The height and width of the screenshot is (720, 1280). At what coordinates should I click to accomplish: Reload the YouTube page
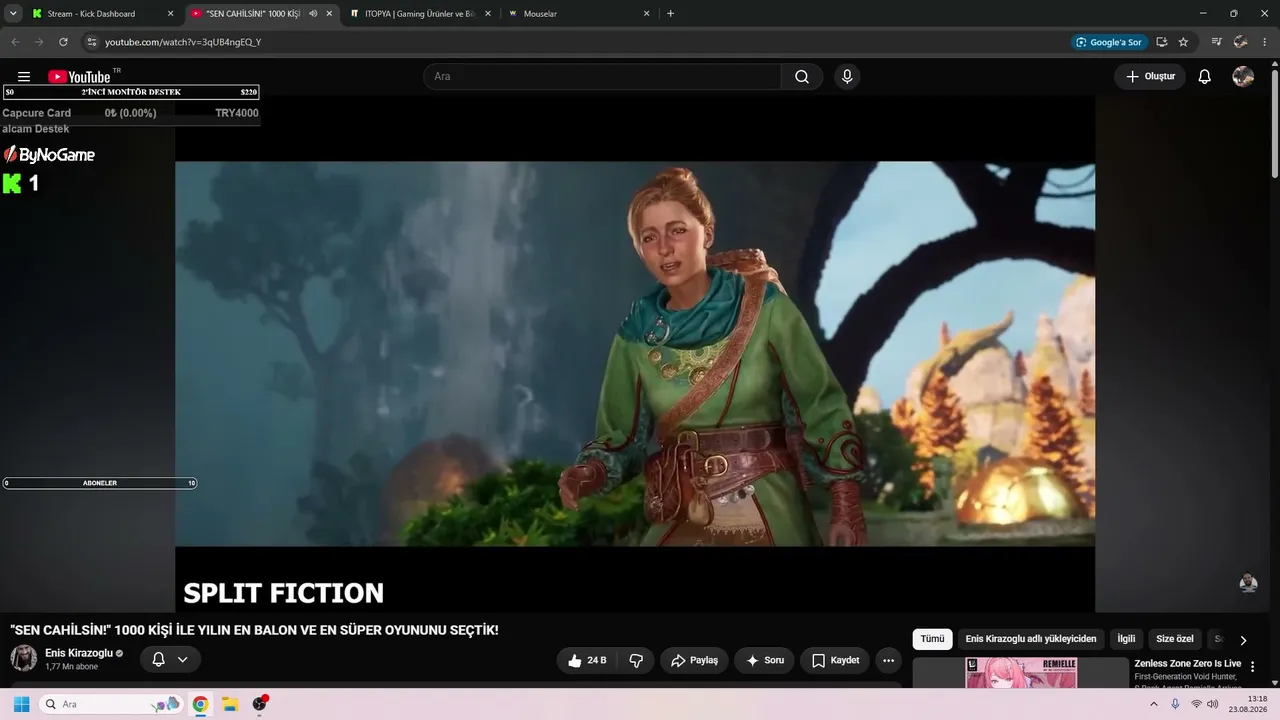click(x=63, y=42)
